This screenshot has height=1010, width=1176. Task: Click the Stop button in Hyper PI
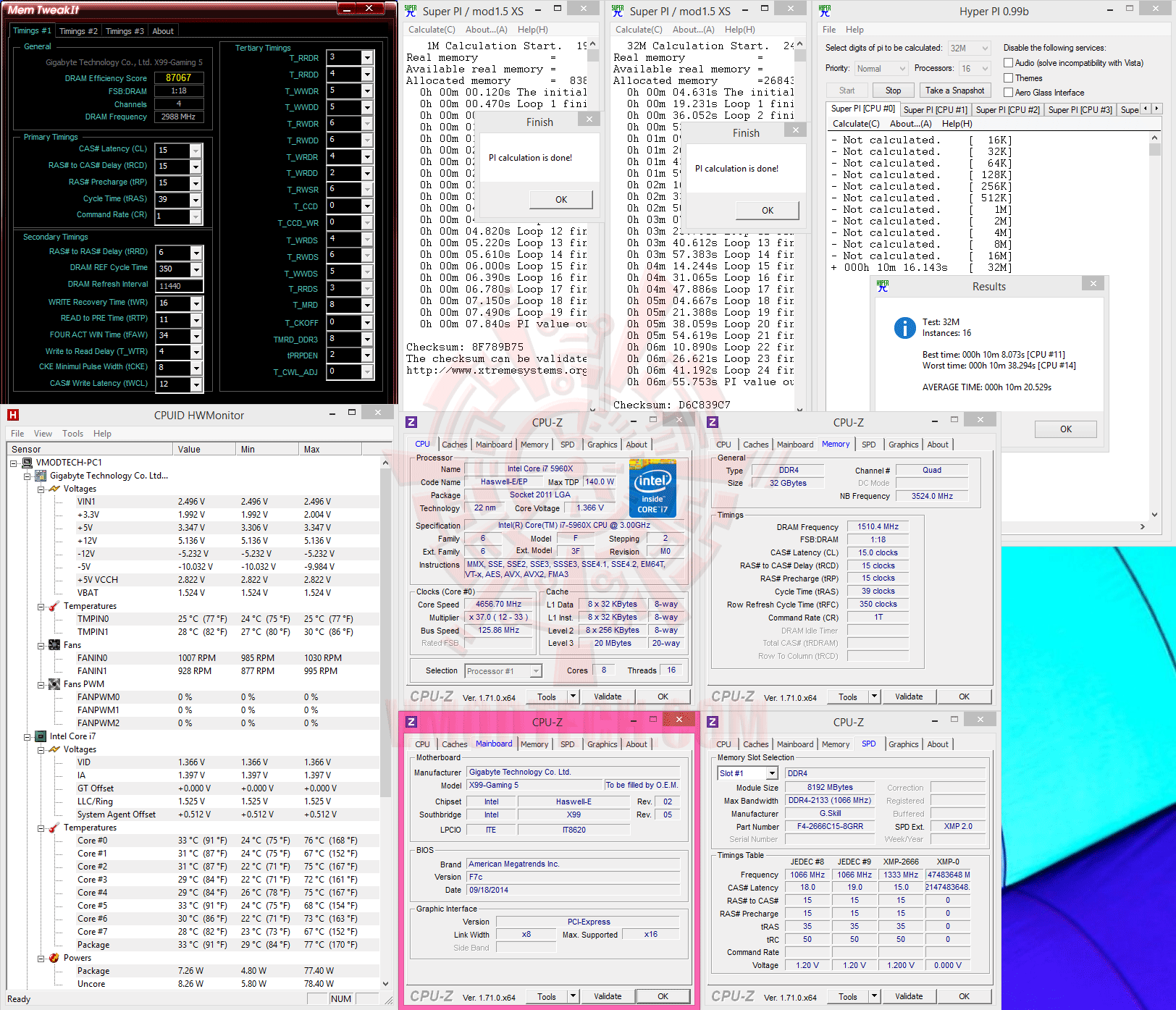tap(893, 91)
